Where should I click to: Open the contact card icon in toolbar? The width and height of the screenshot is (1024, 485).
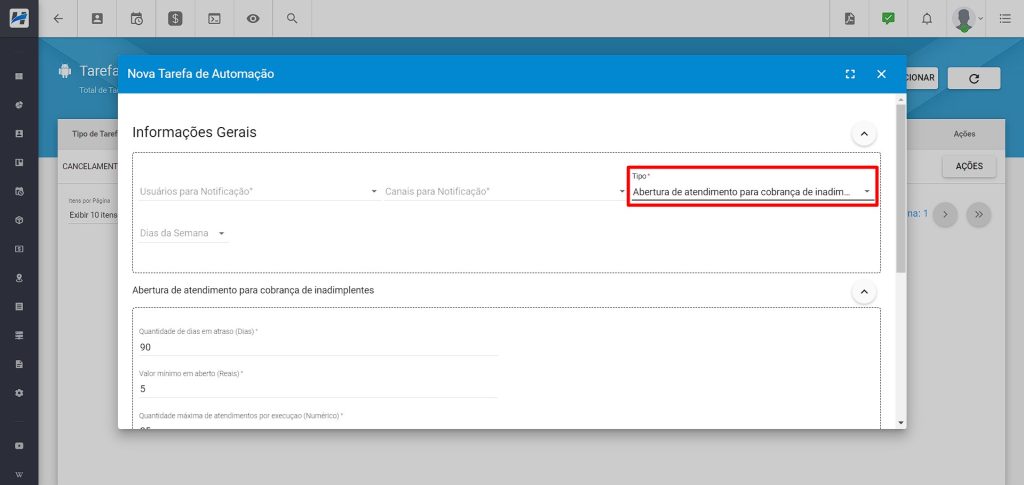coord(97,18)
